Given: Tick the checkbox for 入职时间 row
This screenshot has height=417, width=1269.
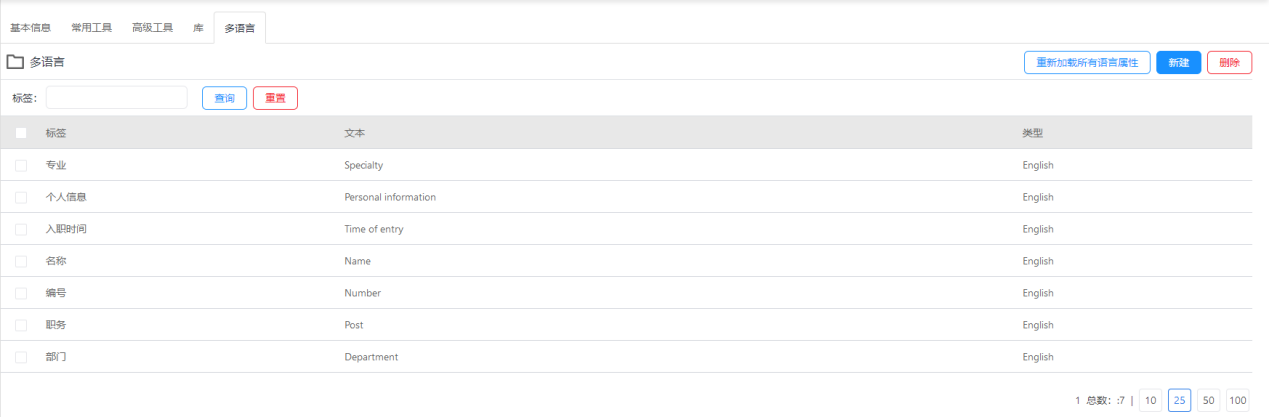Looking at the screenshot, I should [x=21, y=229].
